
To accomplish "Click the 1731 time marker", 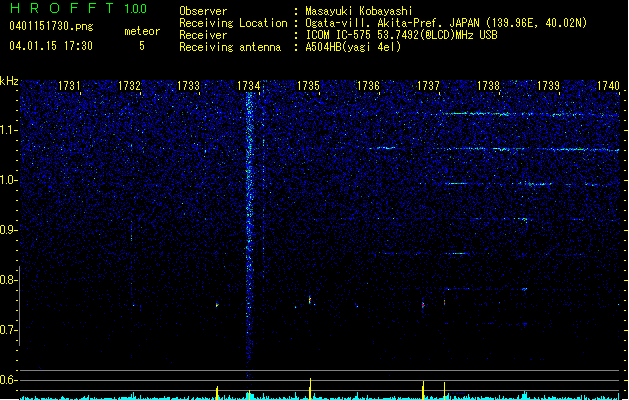I will click(69, 86).
